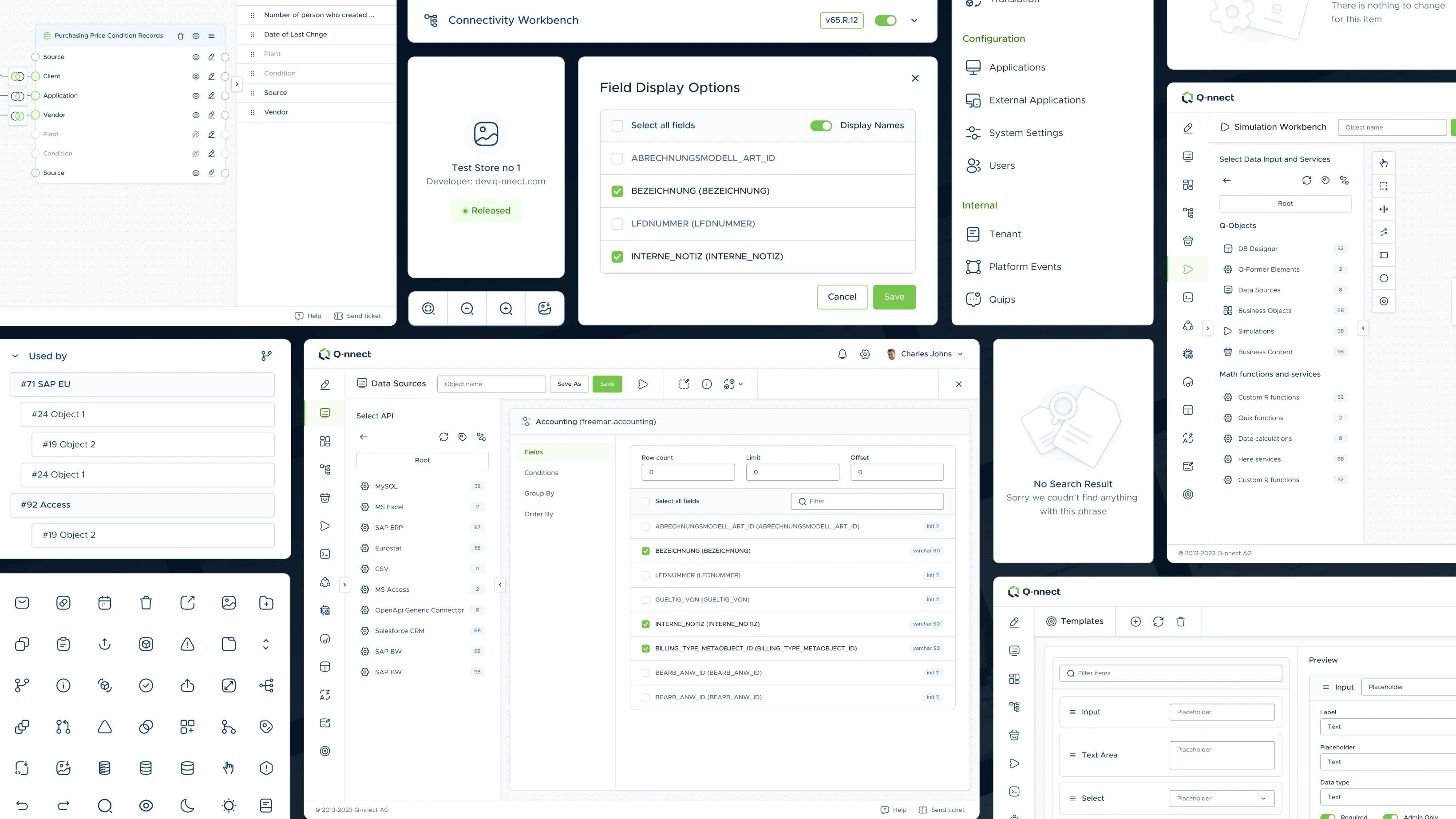
Task: Toggle visibility eye on Vendor row
Action: click(196, 115)
